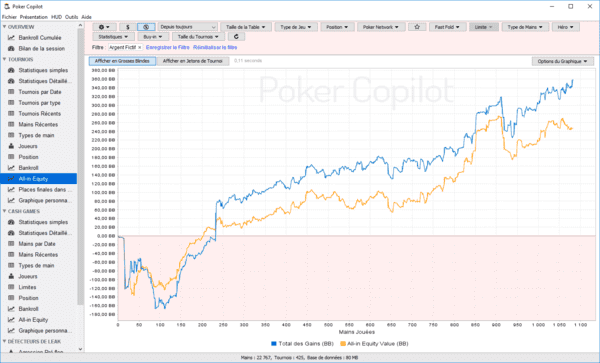Open the Depuis toujours date combo box

click(x=188, y=27)
